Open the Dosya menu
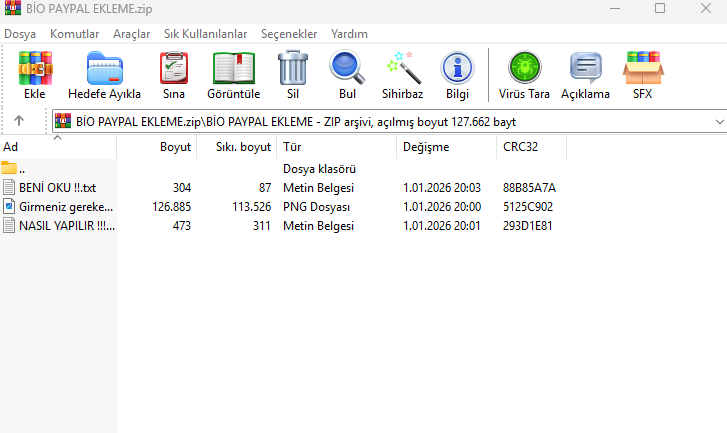Viewport: 727px width, 433px height. (x=20, y=34)
